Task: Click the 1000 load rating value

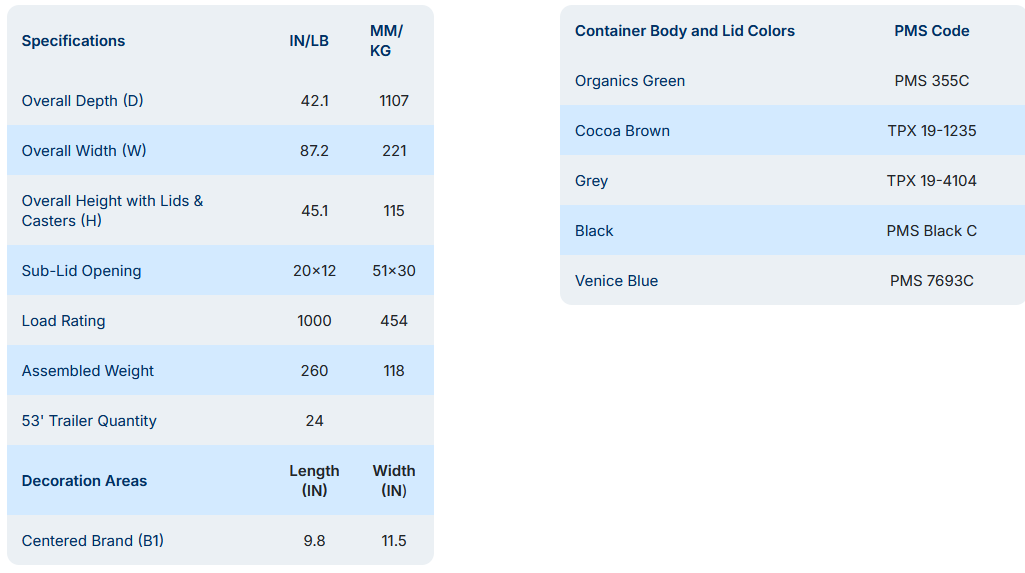Action: (x=314, y=321)
